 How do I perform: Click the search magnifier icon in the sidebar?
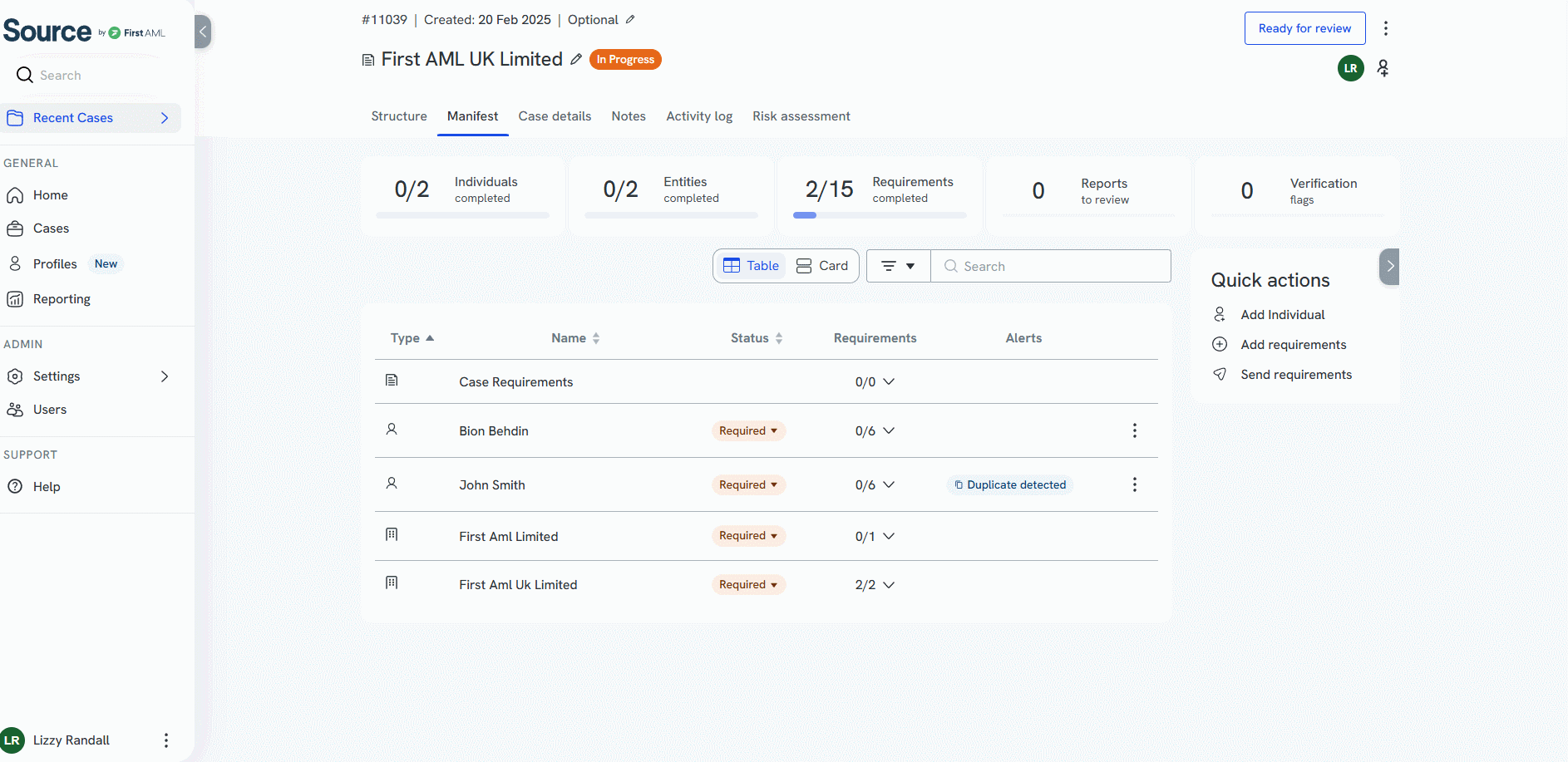click(x=25, y=75)
